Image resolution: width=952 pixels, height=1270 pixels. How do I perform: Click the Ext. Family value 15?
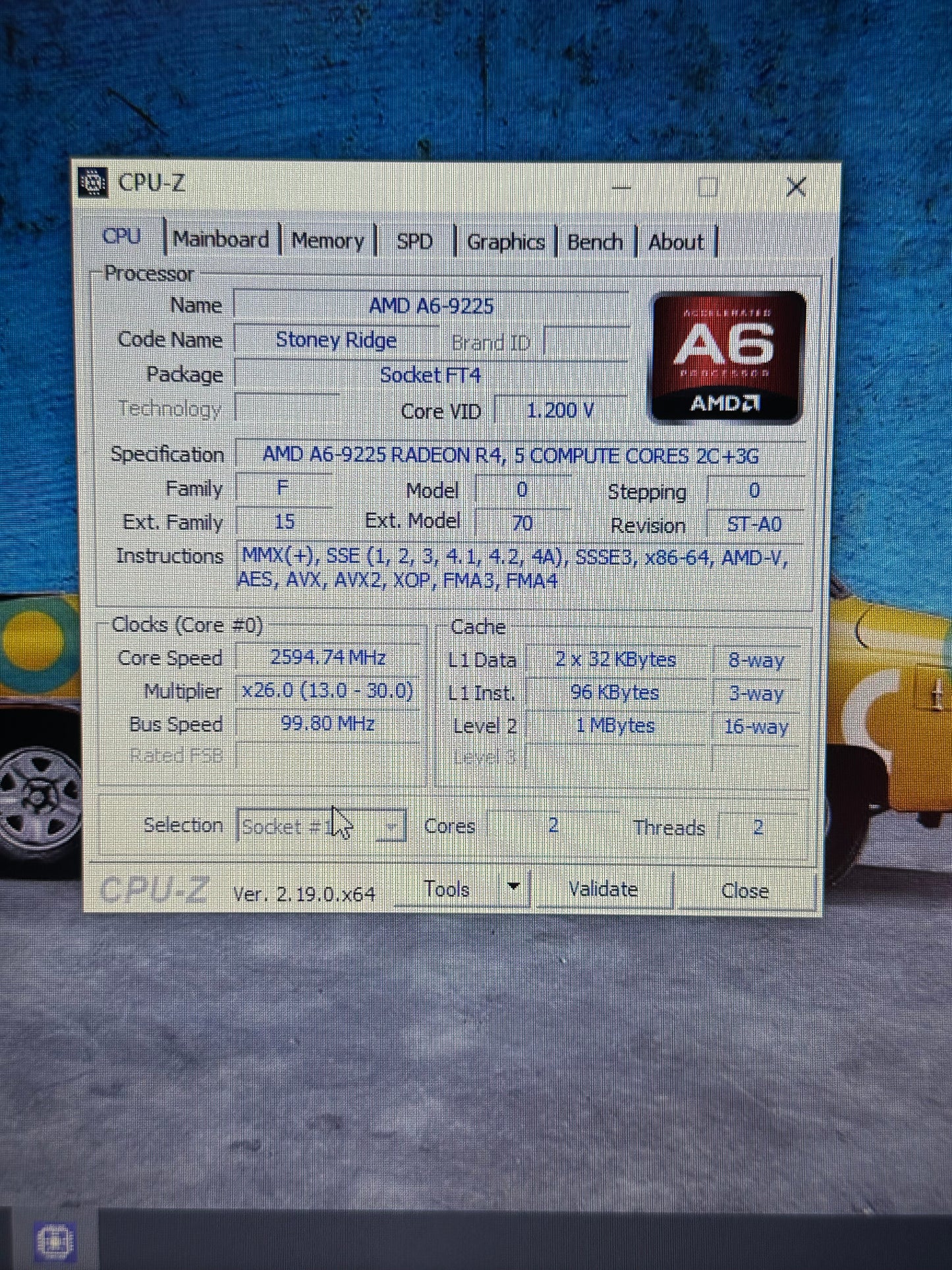[x=284, y=522]
